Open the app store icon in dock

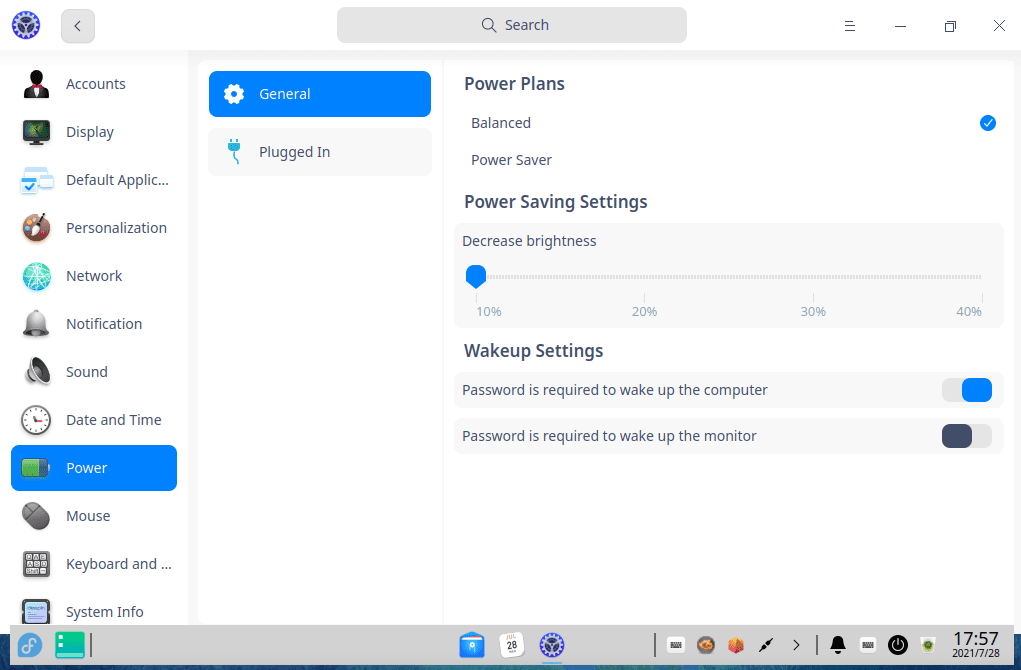coord(472,645)
